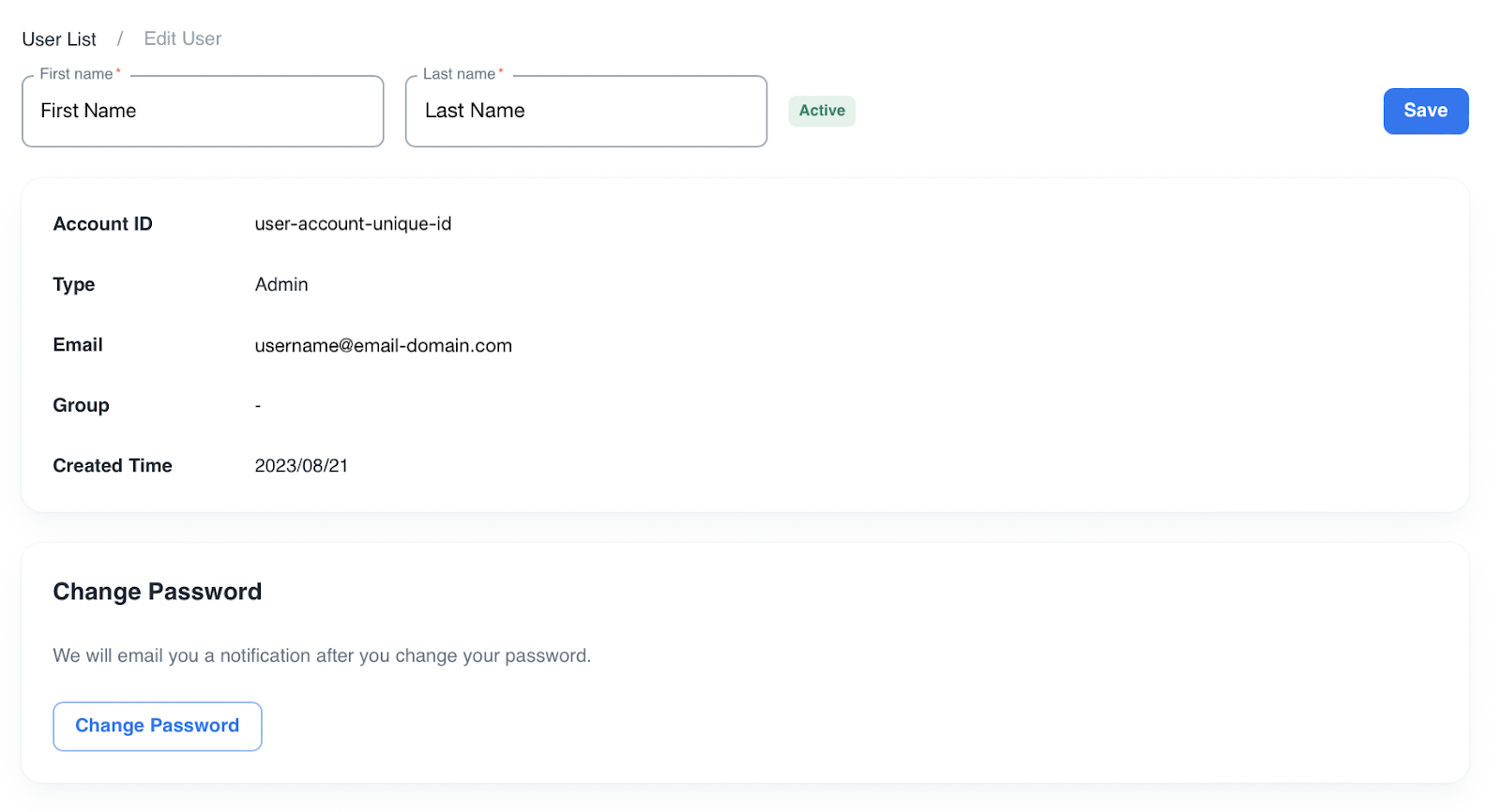Click the Admin type value
The width and height of the screenshot is (1501, 812).
coord(281,285)
